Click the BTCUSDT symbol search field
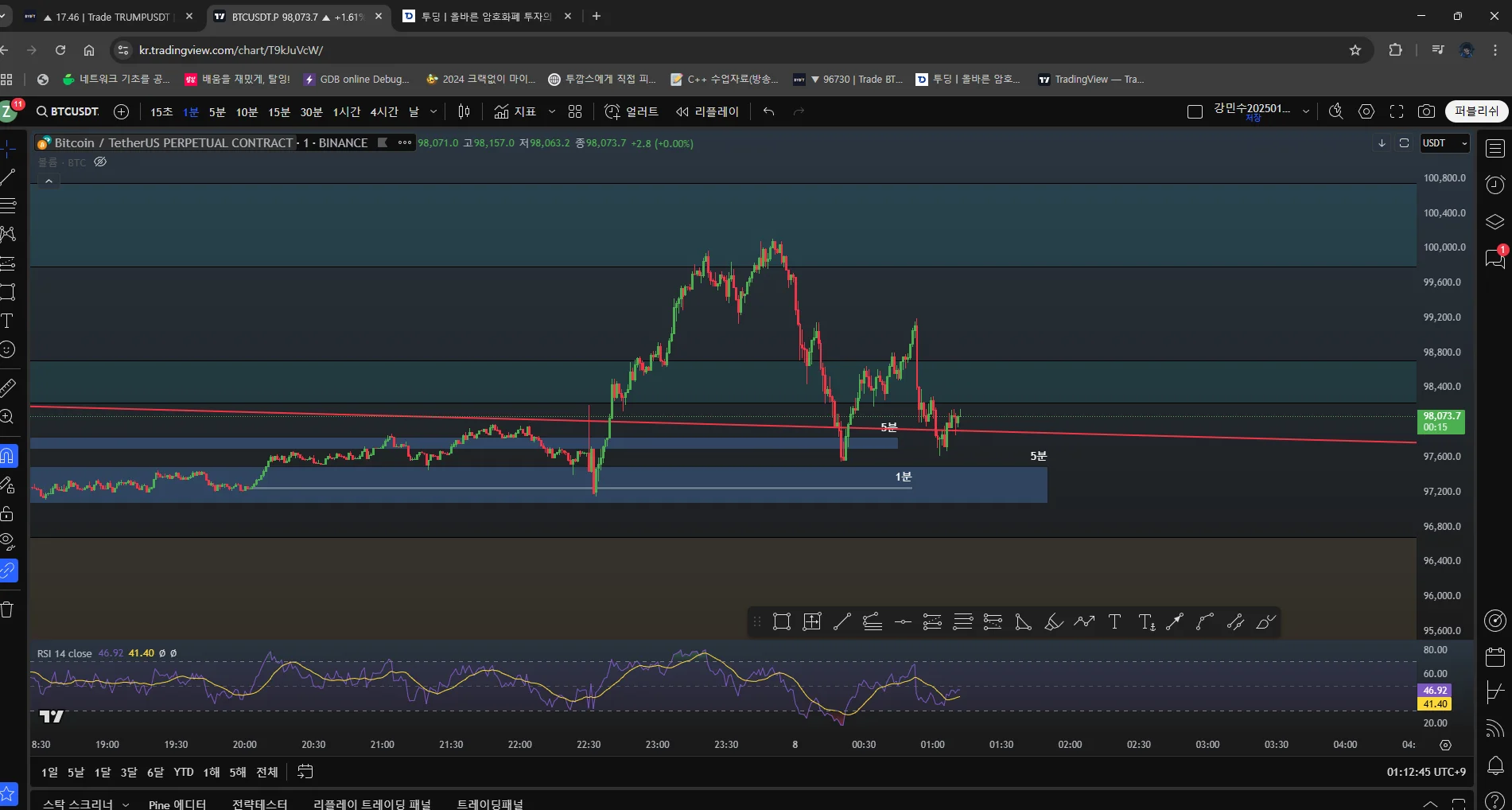 point(68,111)
